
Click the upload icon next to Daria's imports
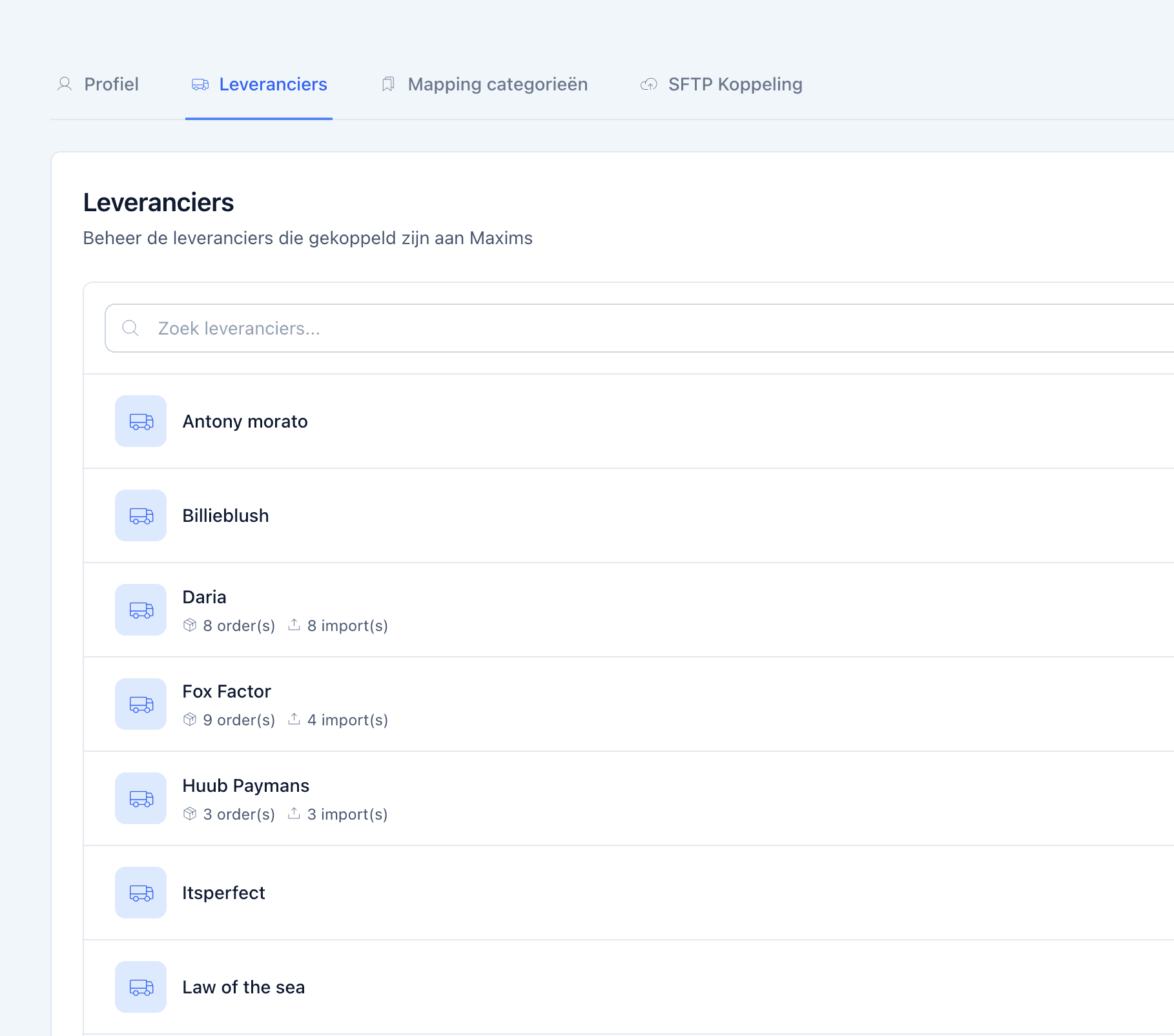(294, 625)
